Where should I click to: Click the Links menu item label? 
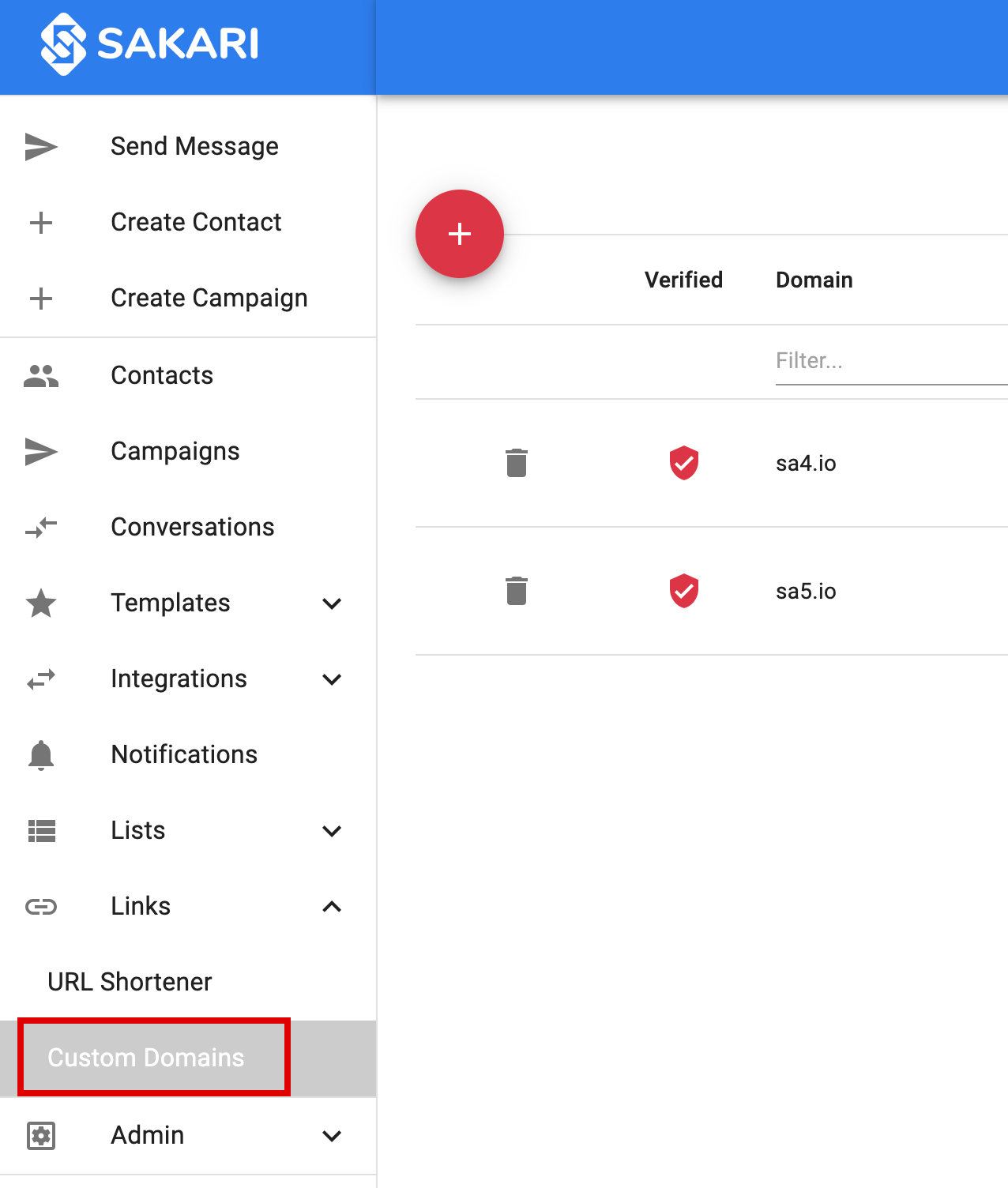[x=141, y=906]
